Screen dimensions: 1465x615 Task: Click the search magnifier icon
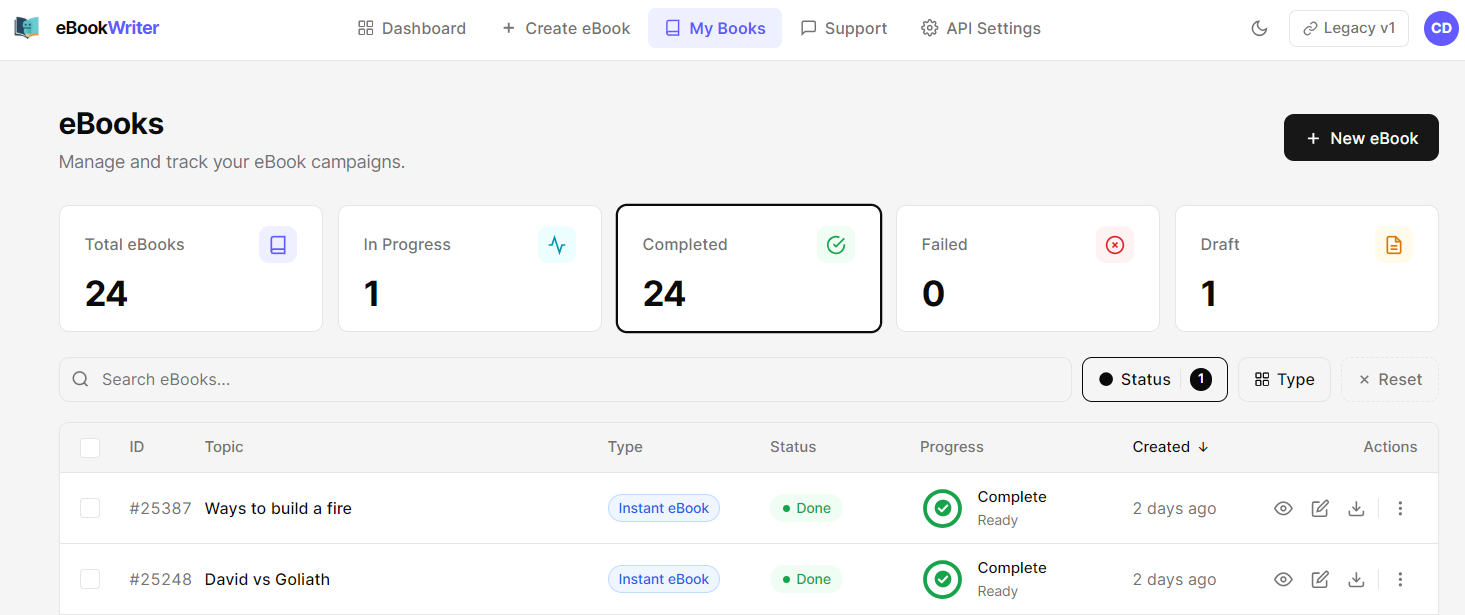click(x=81, y=379)
